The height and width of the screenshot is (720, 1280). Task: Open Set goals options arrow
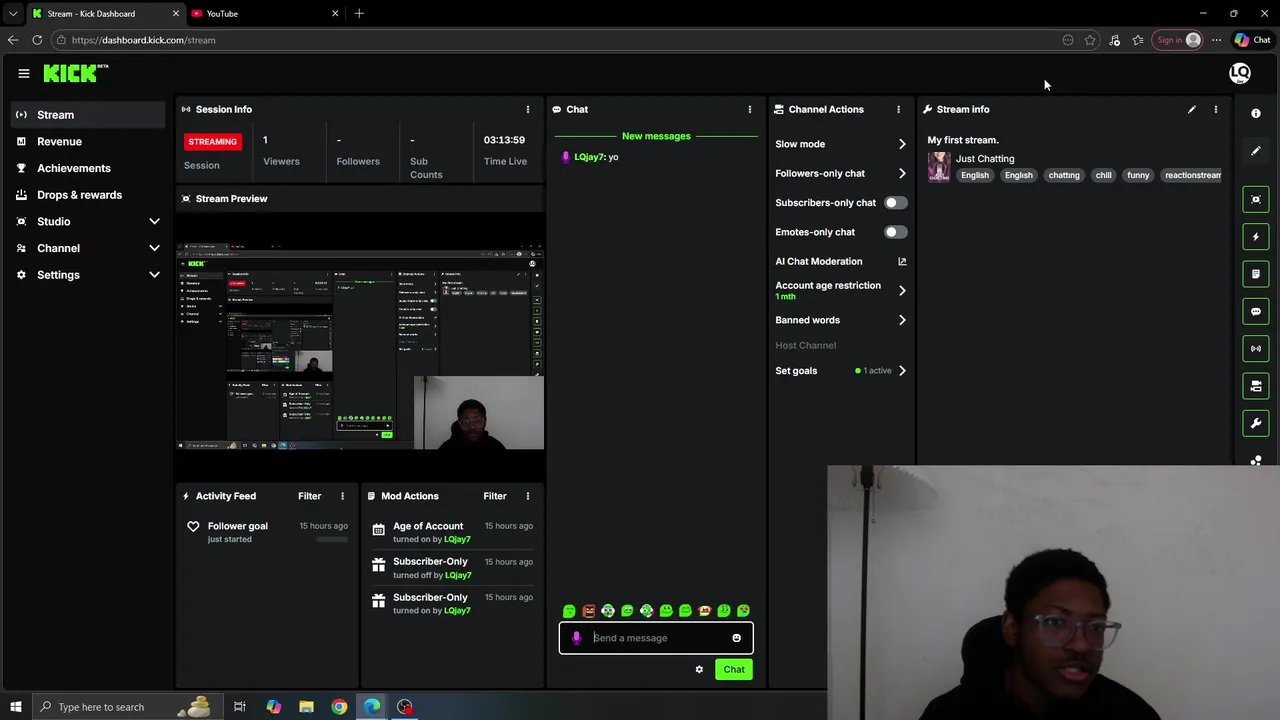[x=902, y=371]
